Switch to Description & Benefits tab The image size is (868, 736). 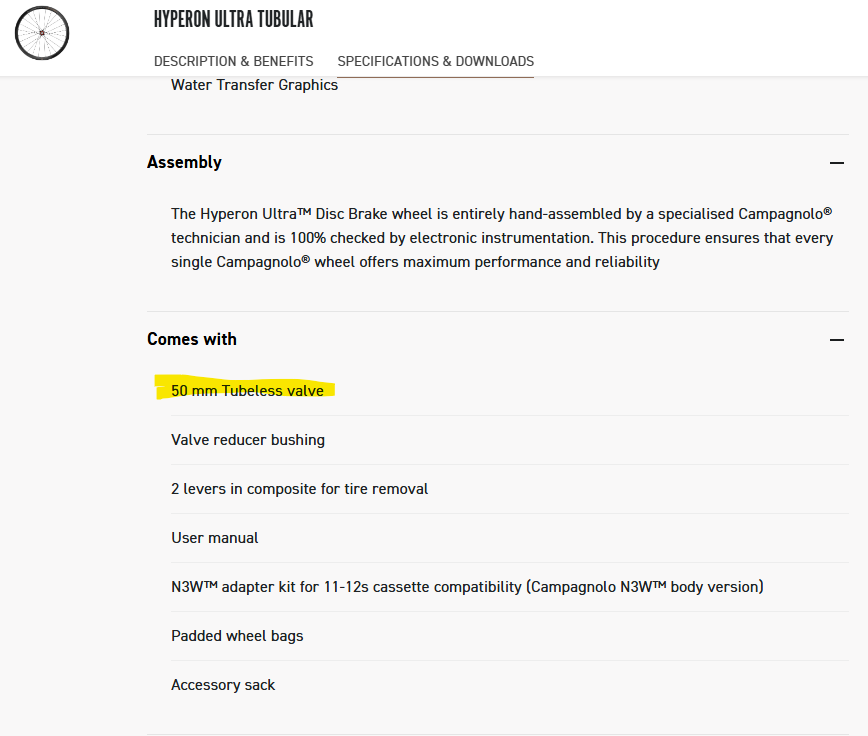pyautogui.click(x=233, y=61)
